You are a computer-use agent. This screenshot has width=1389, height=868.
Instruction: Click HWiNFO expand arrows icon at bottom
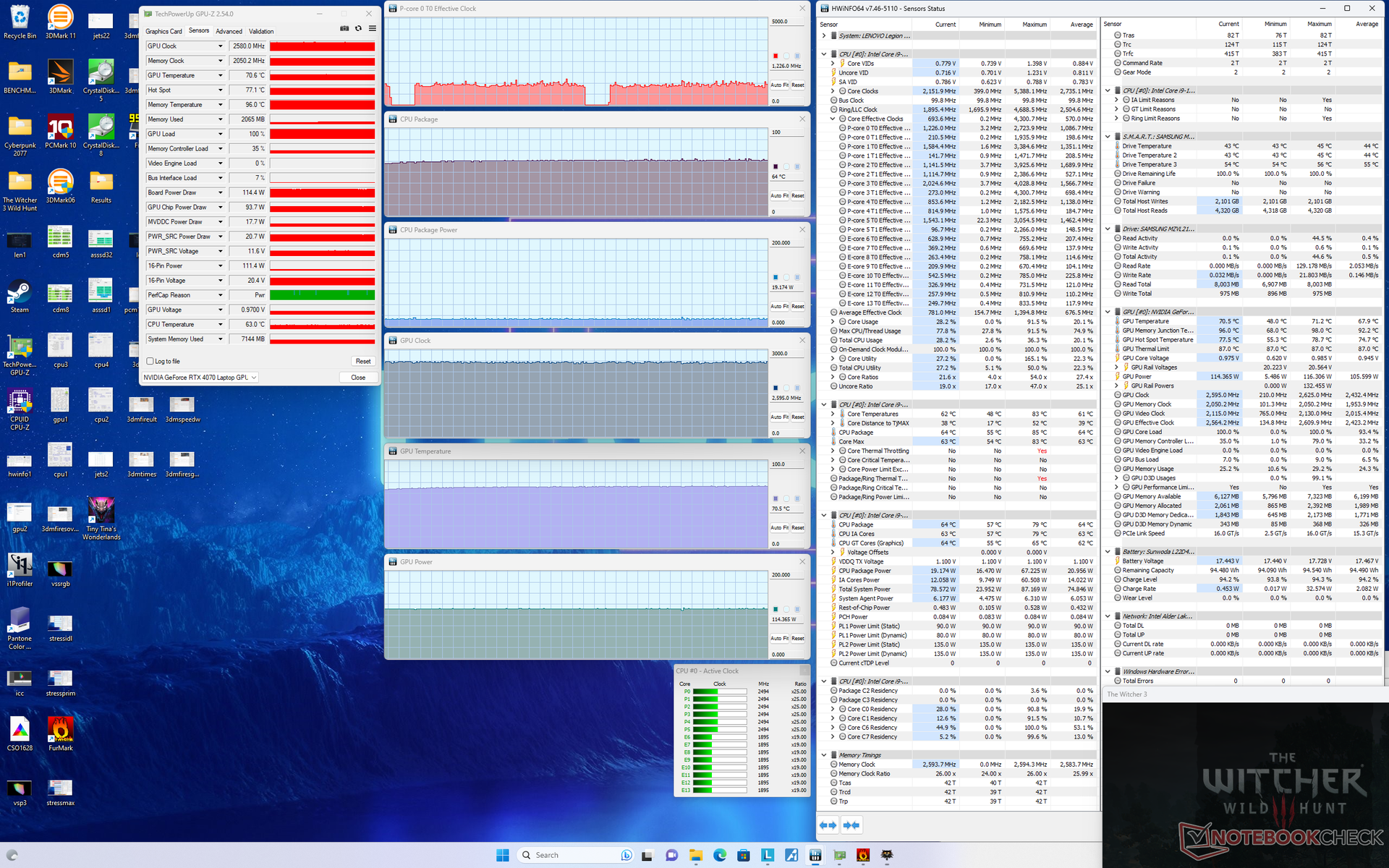[828, 825]
